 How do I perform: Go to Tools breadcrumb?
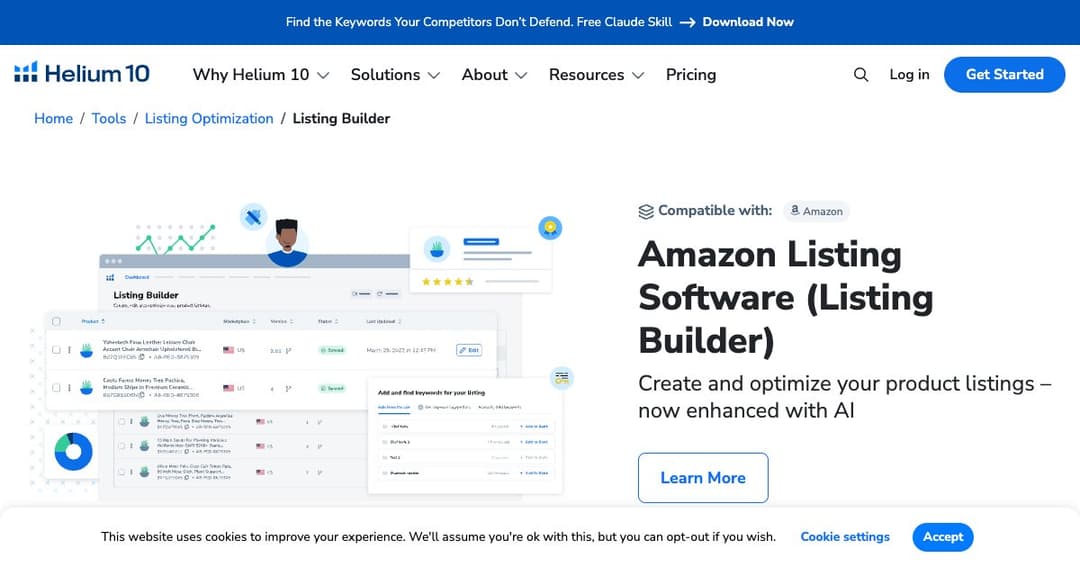(x=109, y=118)
